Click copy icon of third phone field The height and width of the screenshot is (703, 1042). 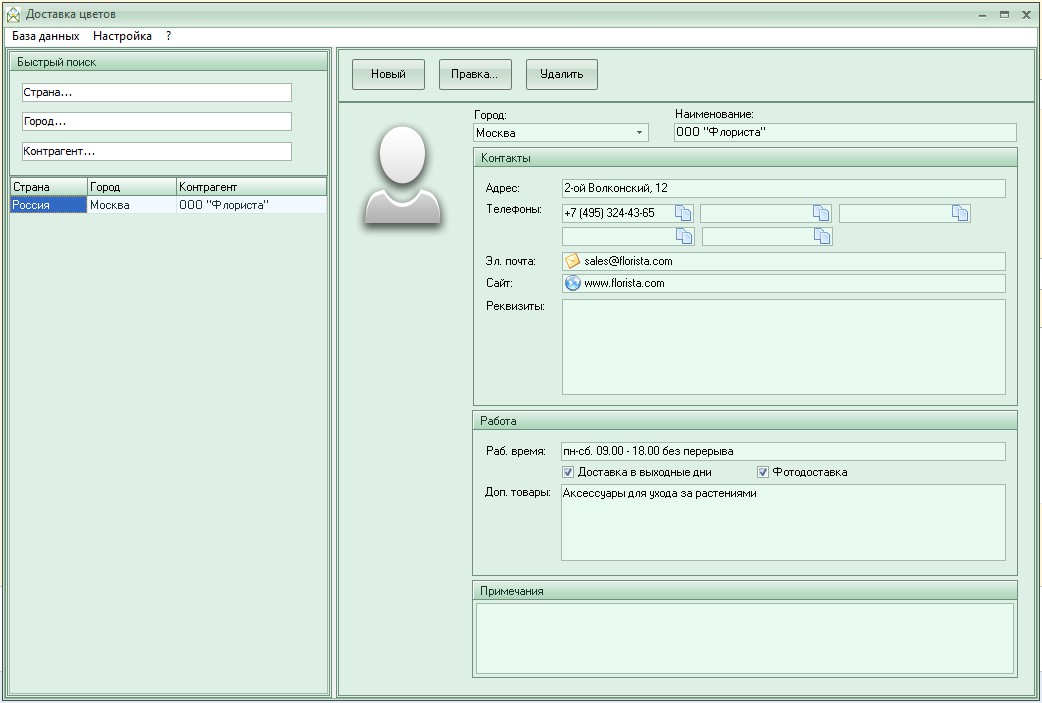(960, 213)
